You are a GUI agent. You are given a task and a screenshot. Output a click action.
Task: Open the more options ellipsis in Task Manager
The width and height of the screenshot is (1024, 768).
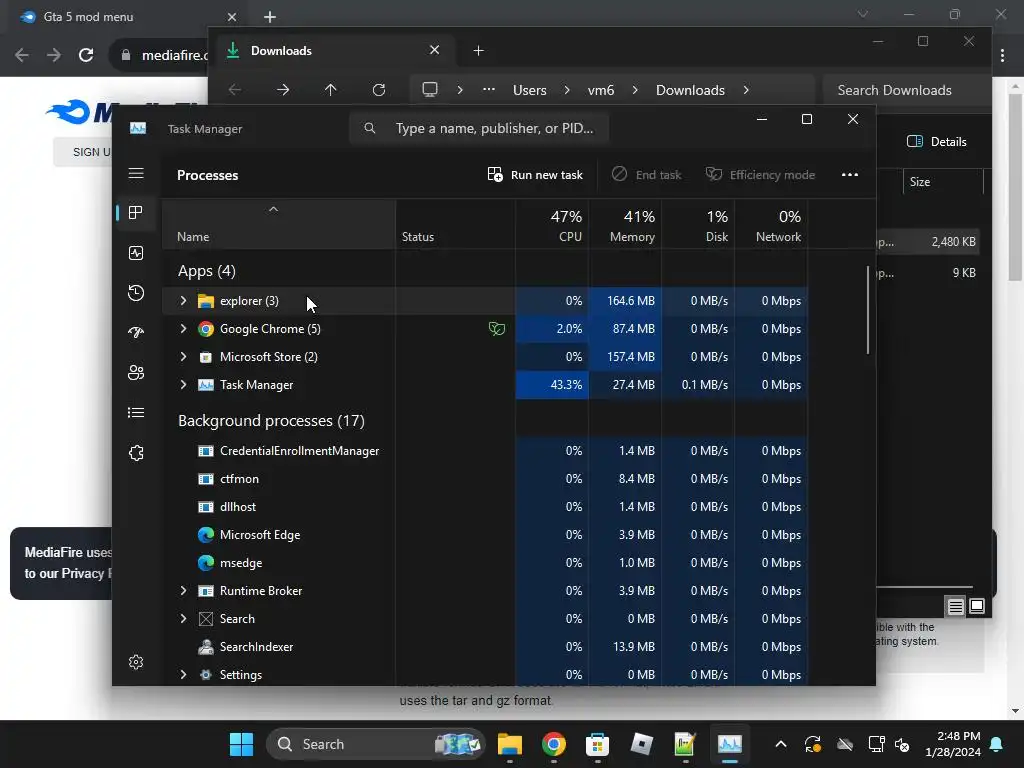850,174
